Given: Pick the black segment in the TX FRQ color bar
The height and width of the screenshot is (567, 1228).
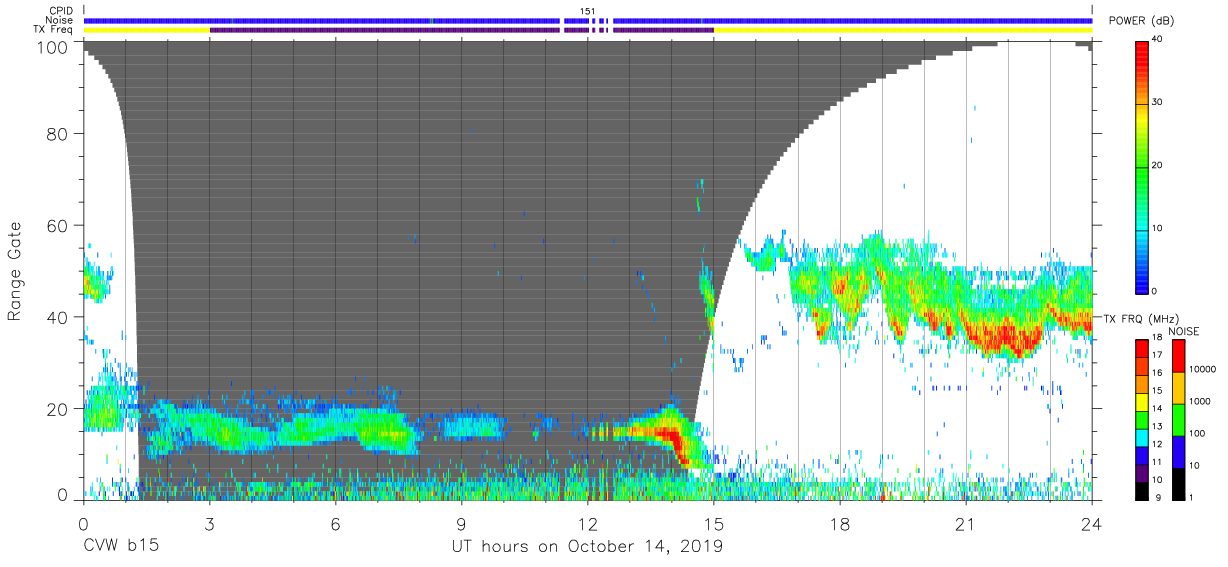Looking at the screenshot, I should (1142, 491).
